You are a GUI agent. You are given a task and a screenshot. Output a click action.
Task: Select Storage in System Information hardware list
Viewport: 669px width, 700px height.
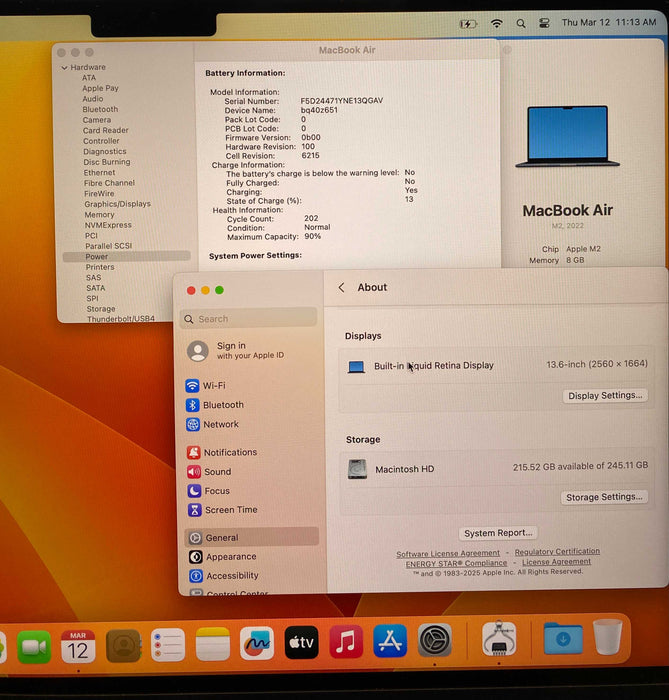pos(101,309)
